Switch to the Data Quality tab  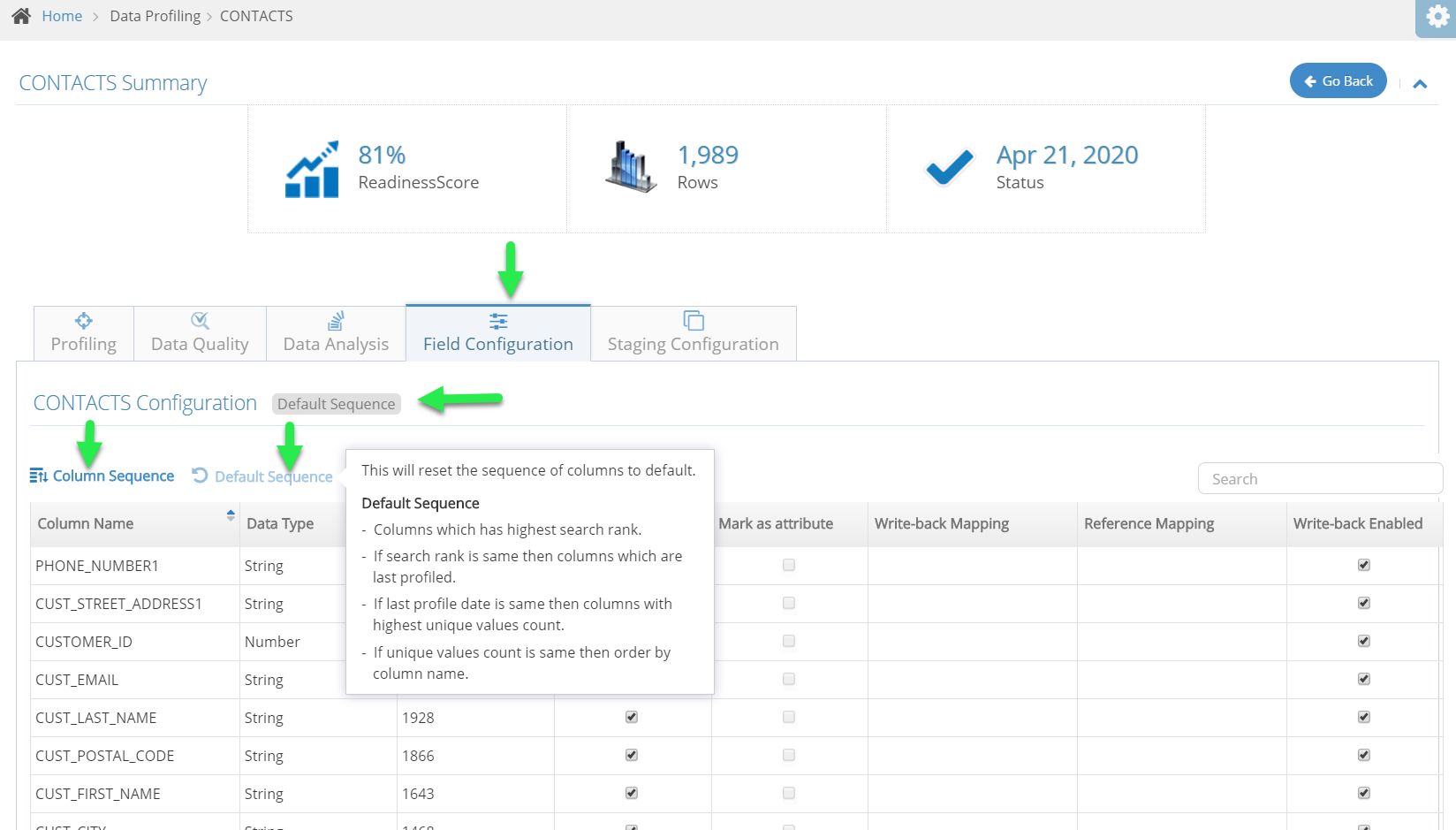pos(200,333)
